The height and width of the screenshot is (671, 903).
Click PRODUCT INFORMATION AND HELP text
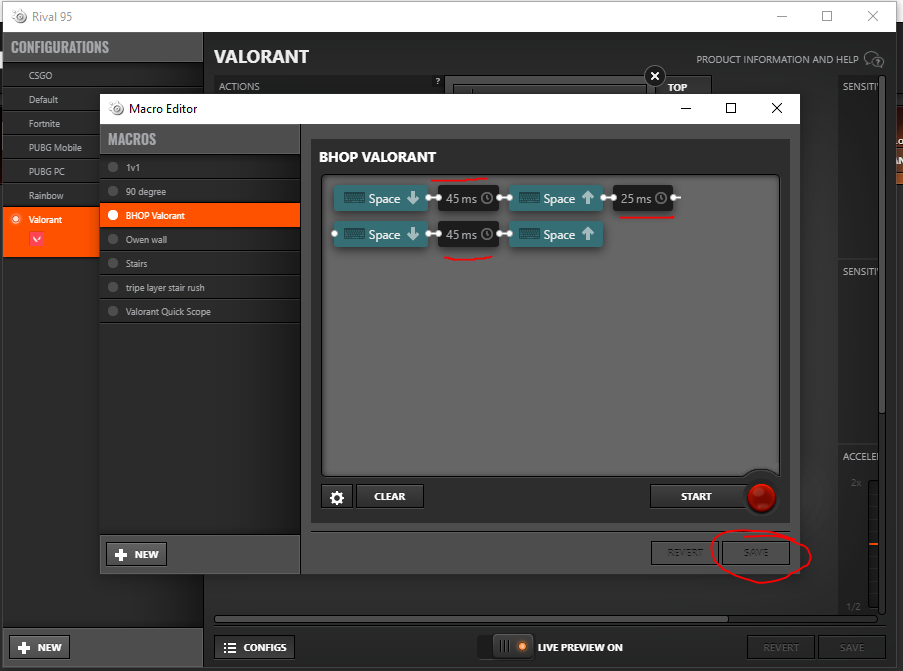777,59
